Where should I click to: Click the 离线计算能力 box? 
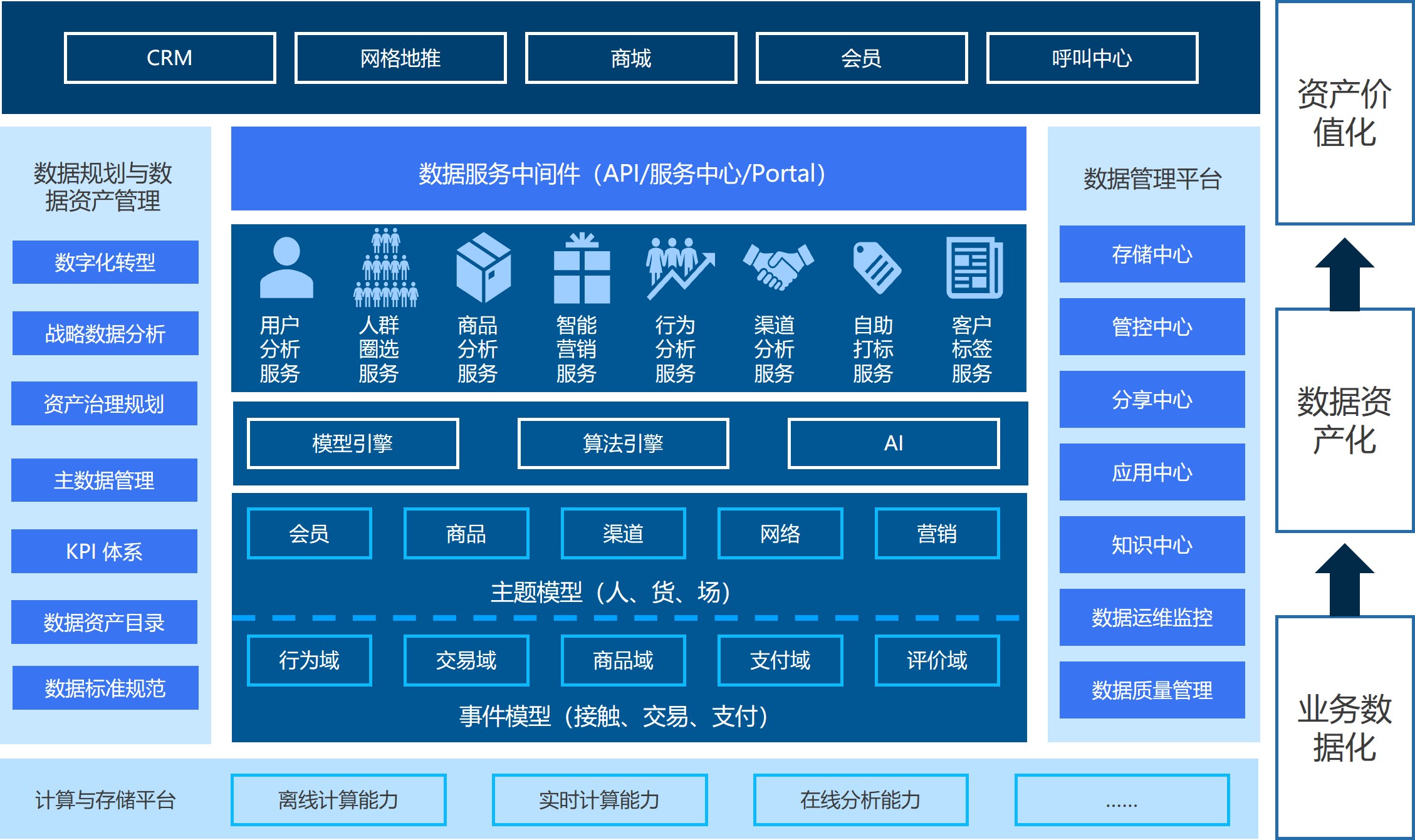tap(338, 800)
